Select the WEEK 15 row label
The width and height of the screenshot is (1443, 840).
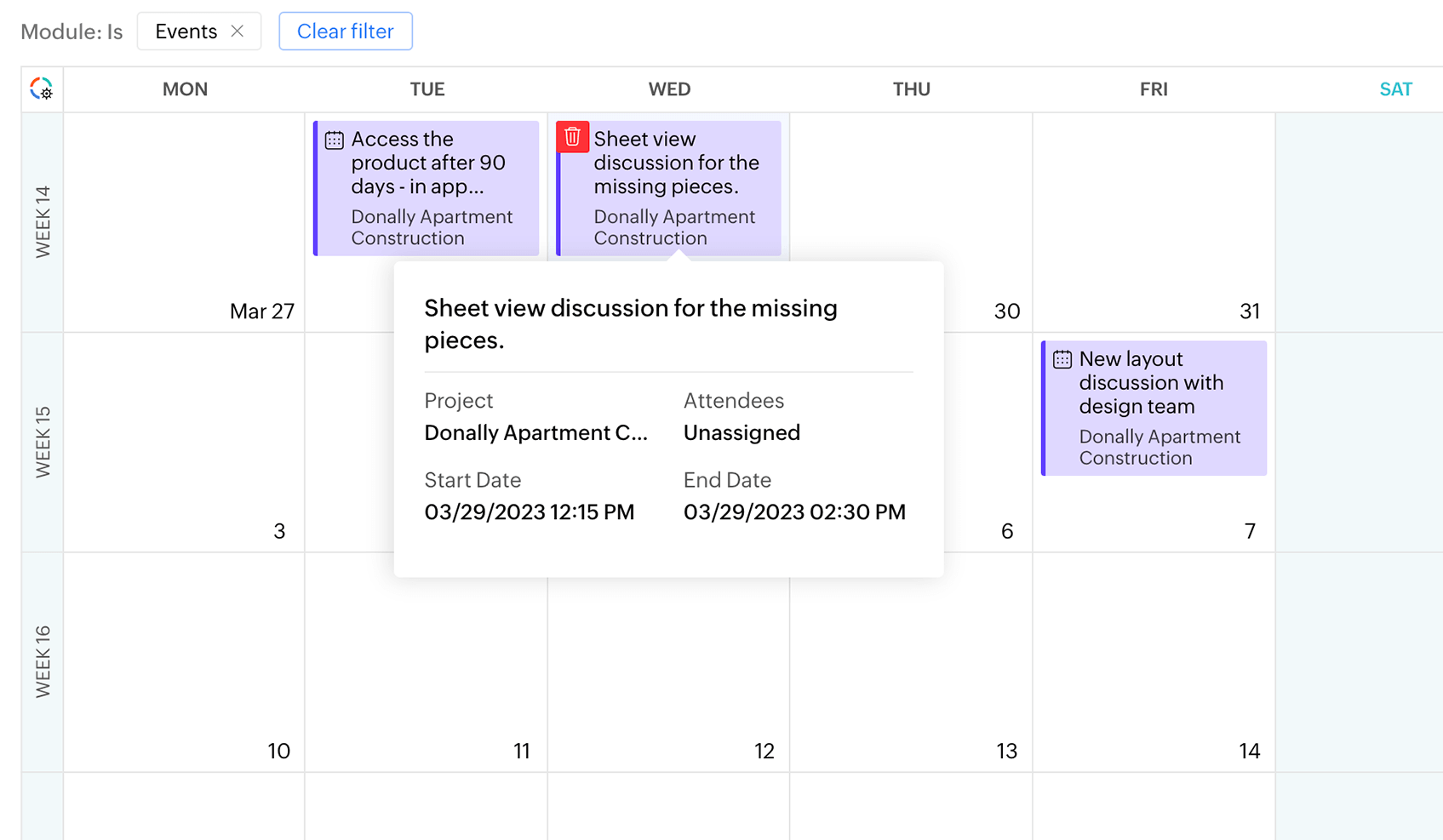point(43,442)
